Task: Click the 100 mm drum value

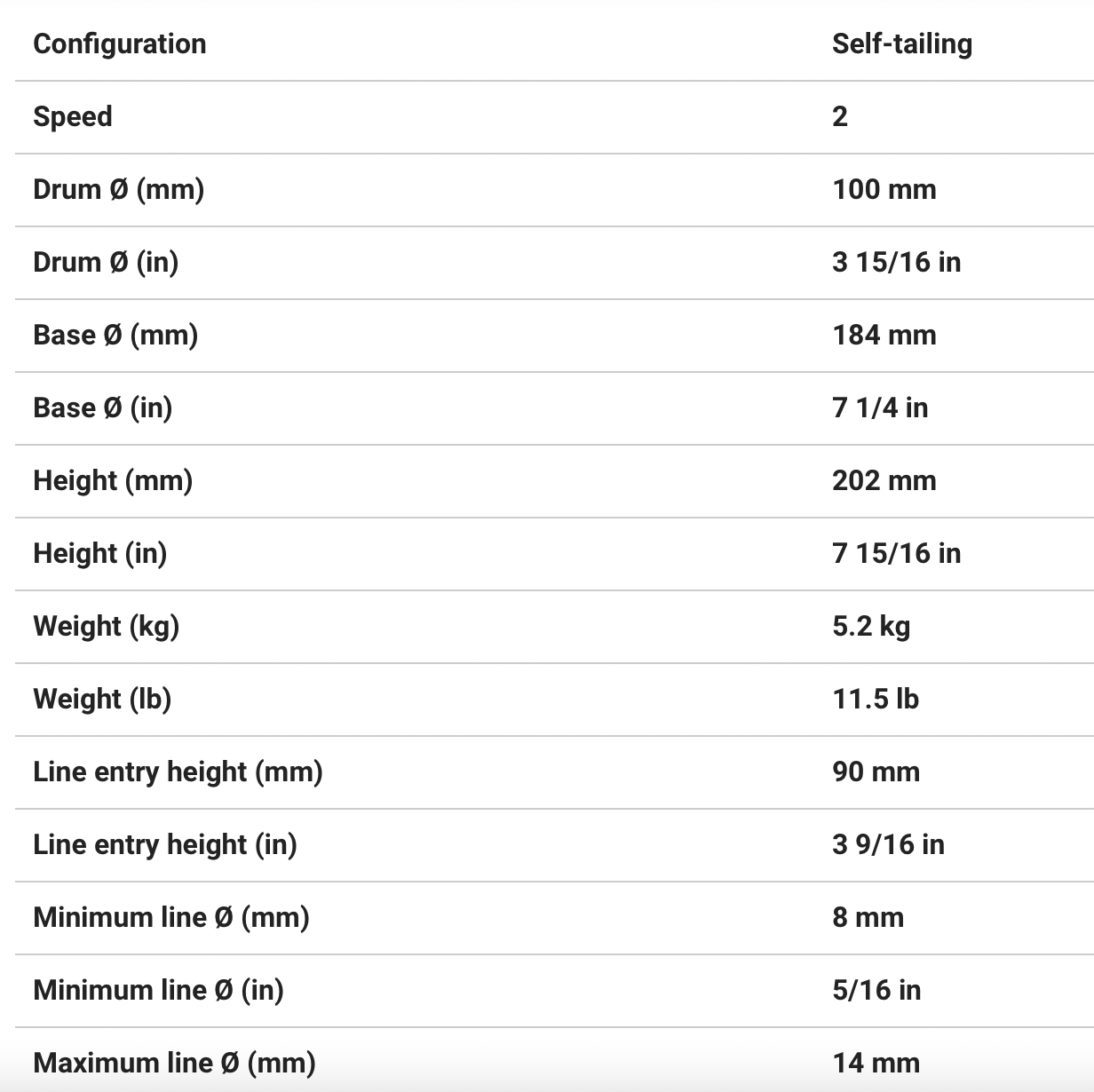Action: [884, 189]
